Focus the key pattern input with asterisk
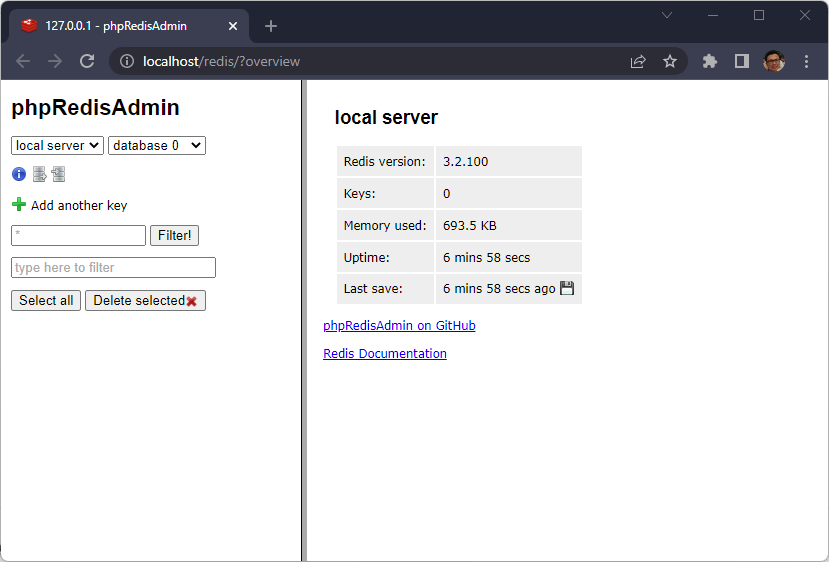The height and width of the screenshot is (562, 829). point(78,235)
